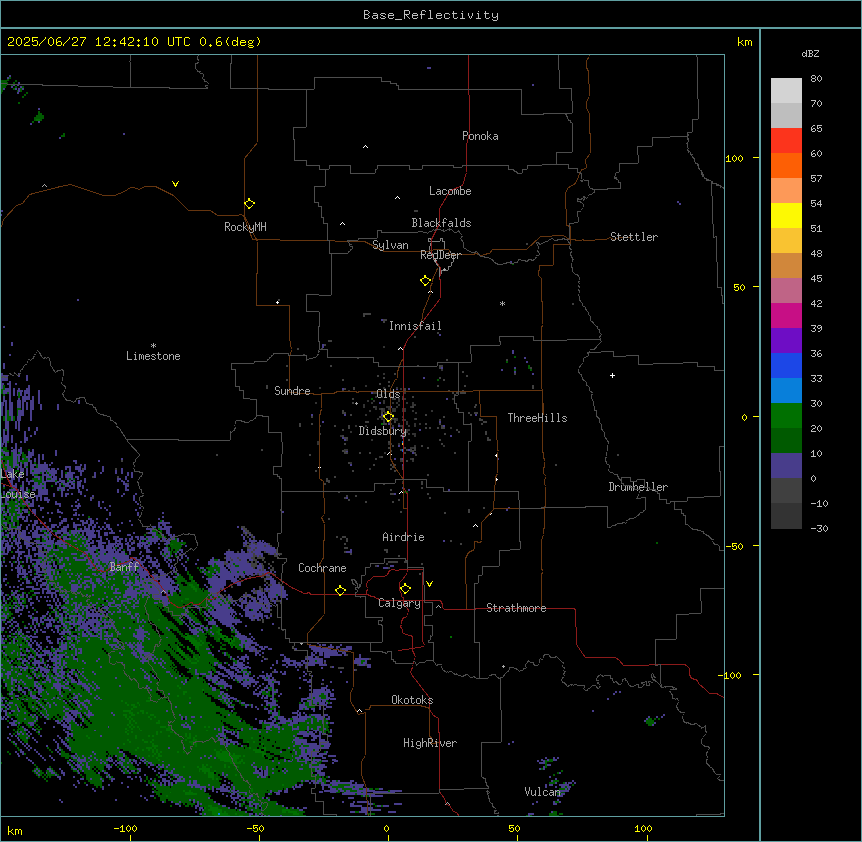Click the 80 value on the dBZ legend
This screenshot has height=842, width=862.
[816, 78]
